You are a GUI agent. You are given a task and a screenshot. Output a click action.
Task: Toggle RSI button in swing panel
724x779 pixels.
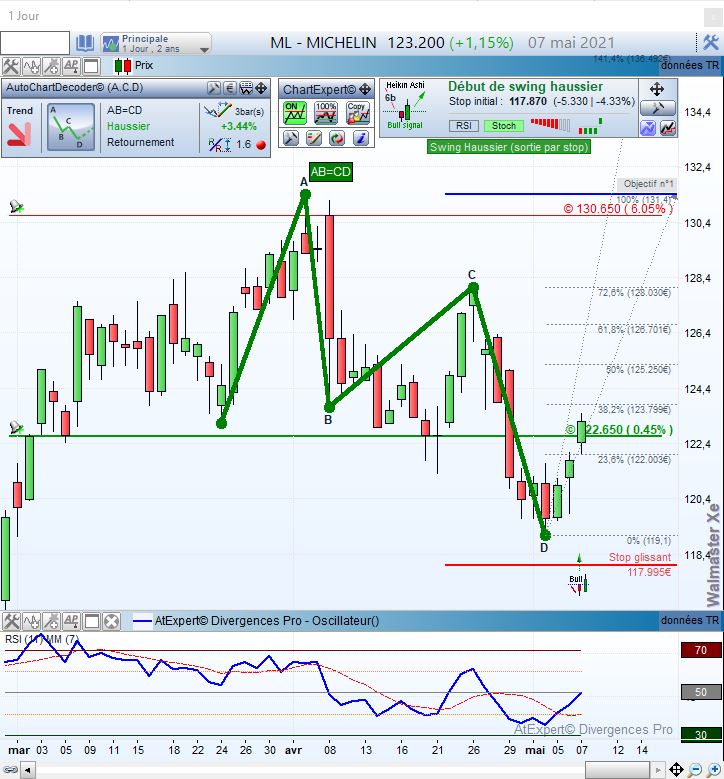pos(464,126)
